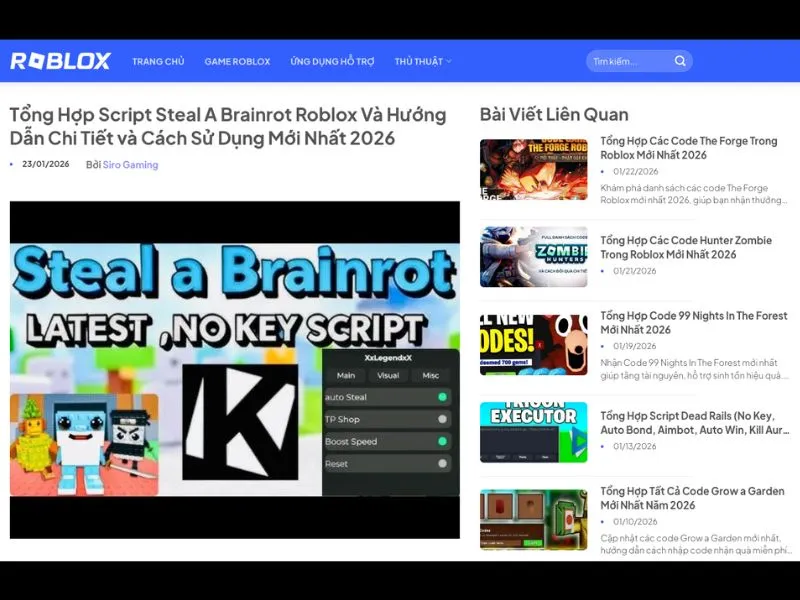The width and height of the screenshot is (800, 600).
Task: Toggle the auto Steal switch in image
Action: (442, 397)
